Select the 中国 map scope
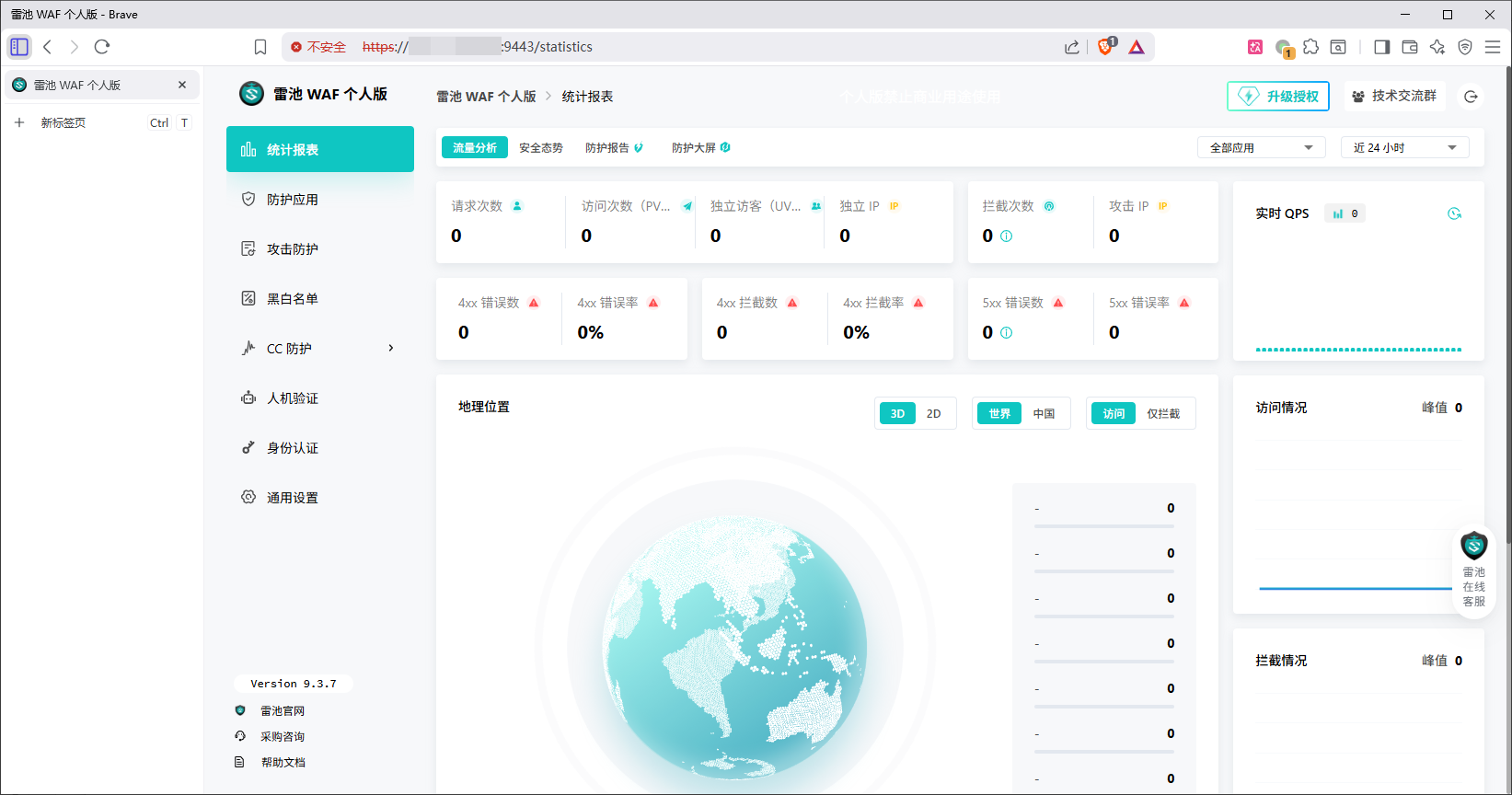Screen dimensions: 1512x795 pos(1044,413)
